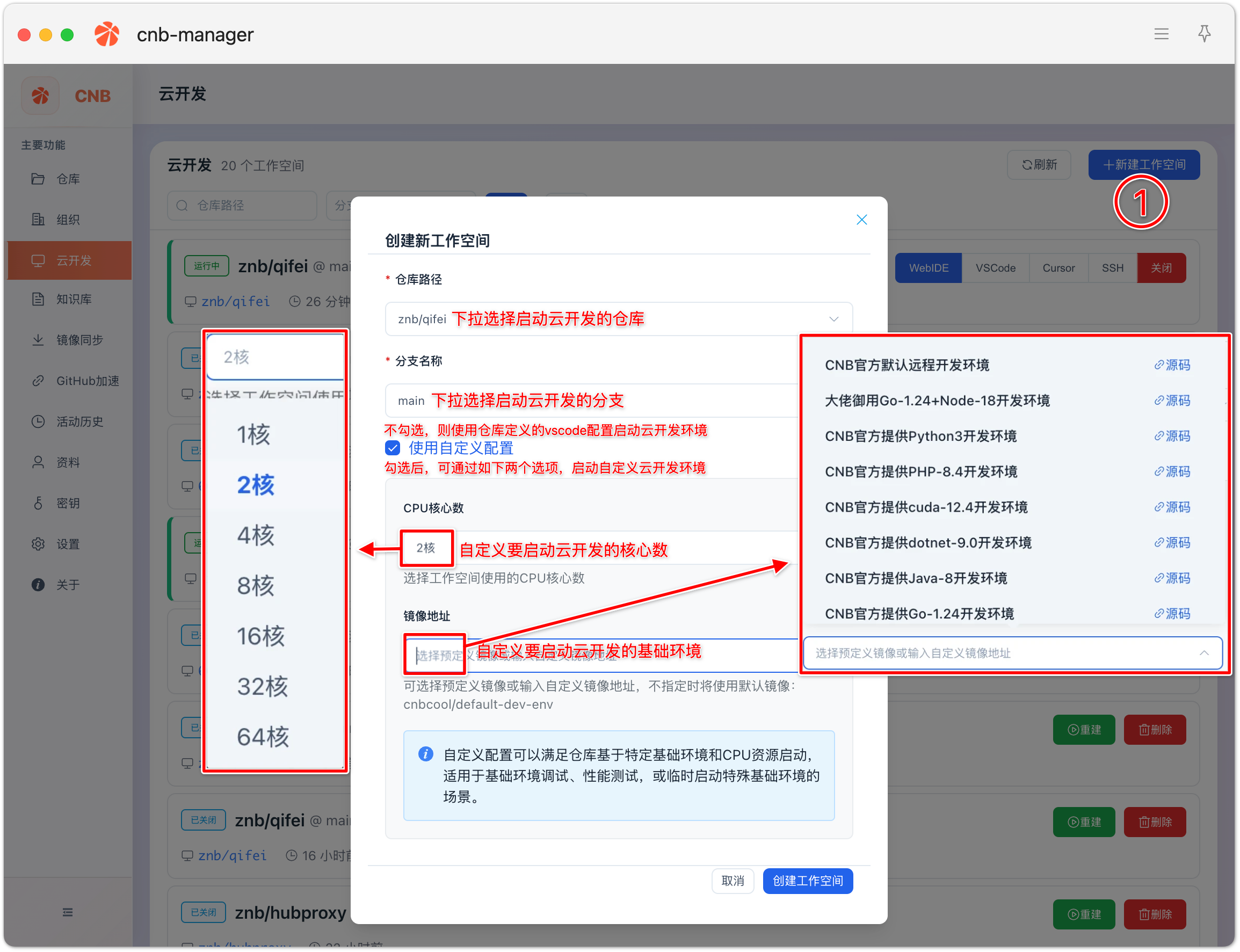The width and height of the screenshot is (1240, 952).
Task: Click the WebIDE tab button
Action: [929, 267]
